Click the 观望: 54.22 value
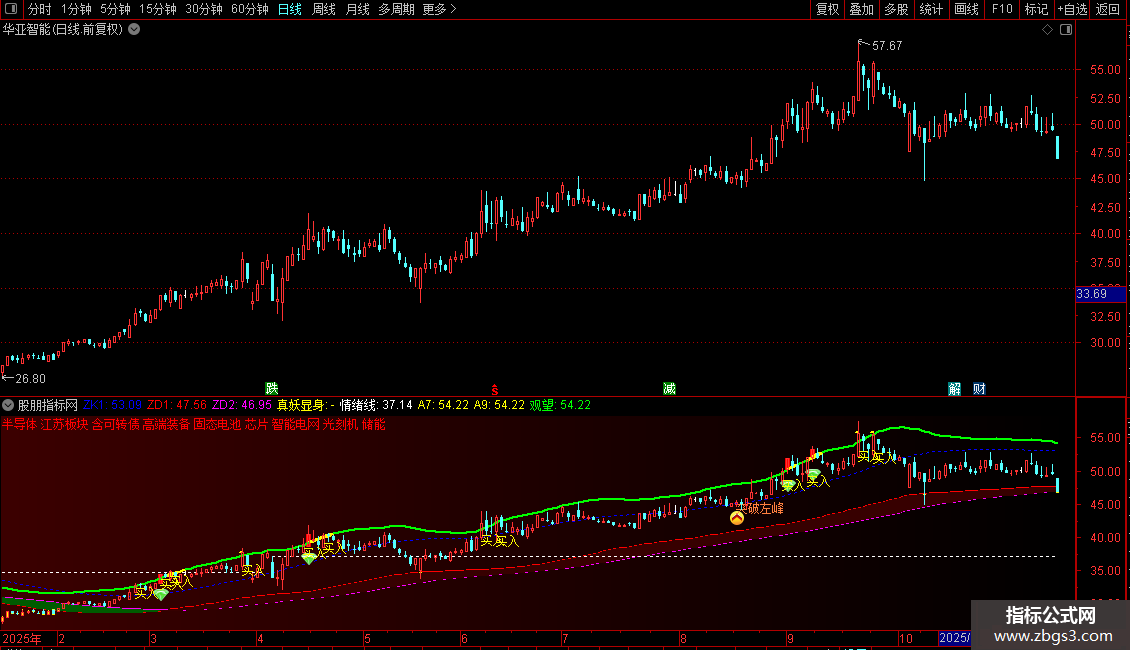The width and height of the screenshot is (1130, 650). pos(560,405)
